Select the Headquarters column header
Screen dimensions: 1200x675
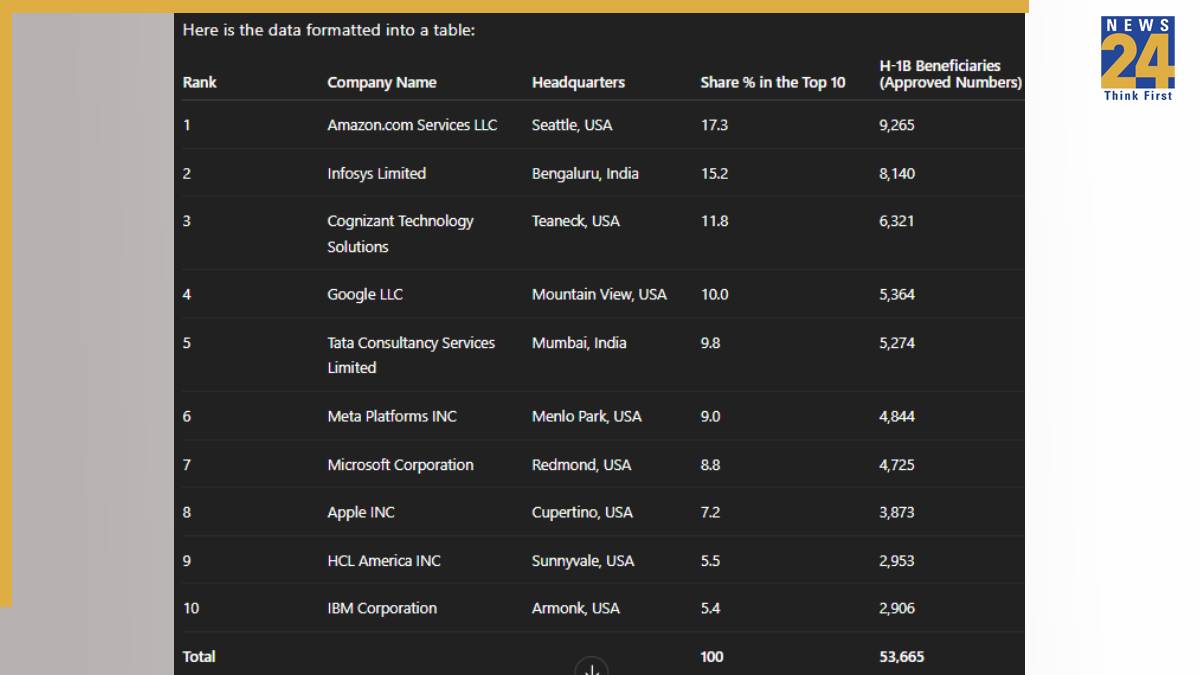(x=578, y=83)
